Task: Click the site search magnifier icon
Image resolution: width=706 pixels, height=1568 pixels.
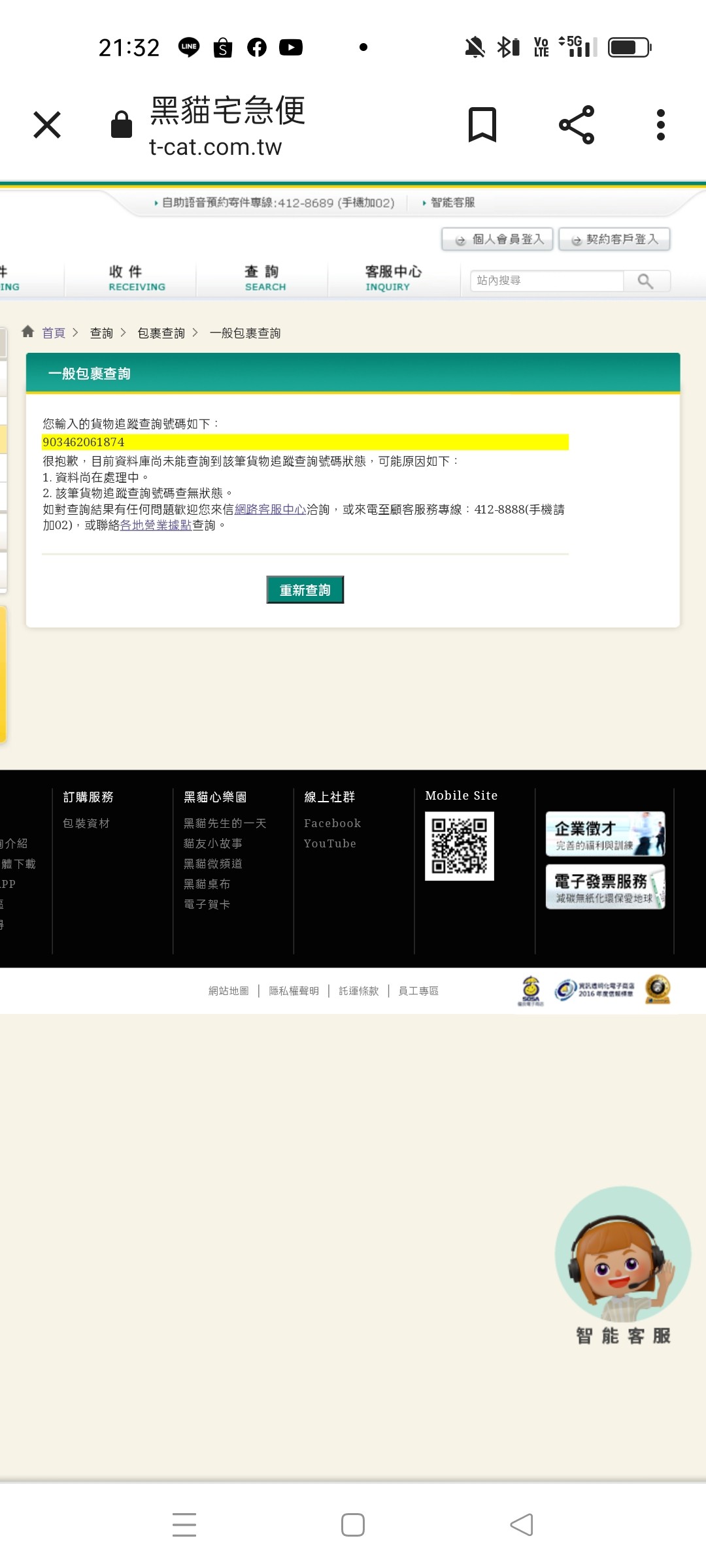Action: click(x=646, y=281)
